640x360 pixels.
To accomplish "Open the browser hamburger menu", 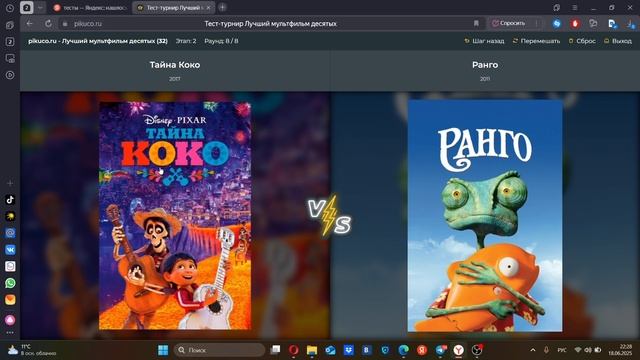I will tap(574, 8).
